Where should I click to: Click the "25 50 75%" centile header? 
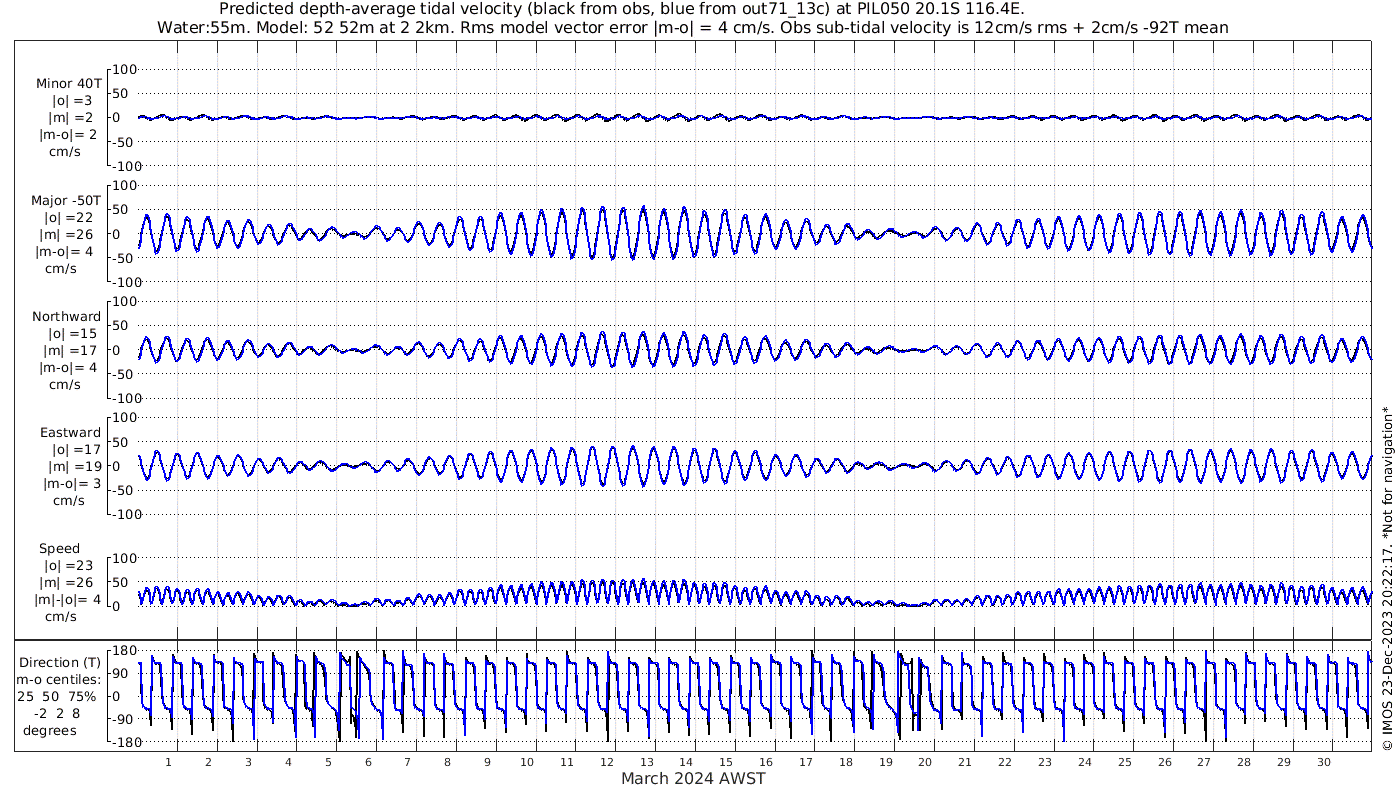[57, 696]
